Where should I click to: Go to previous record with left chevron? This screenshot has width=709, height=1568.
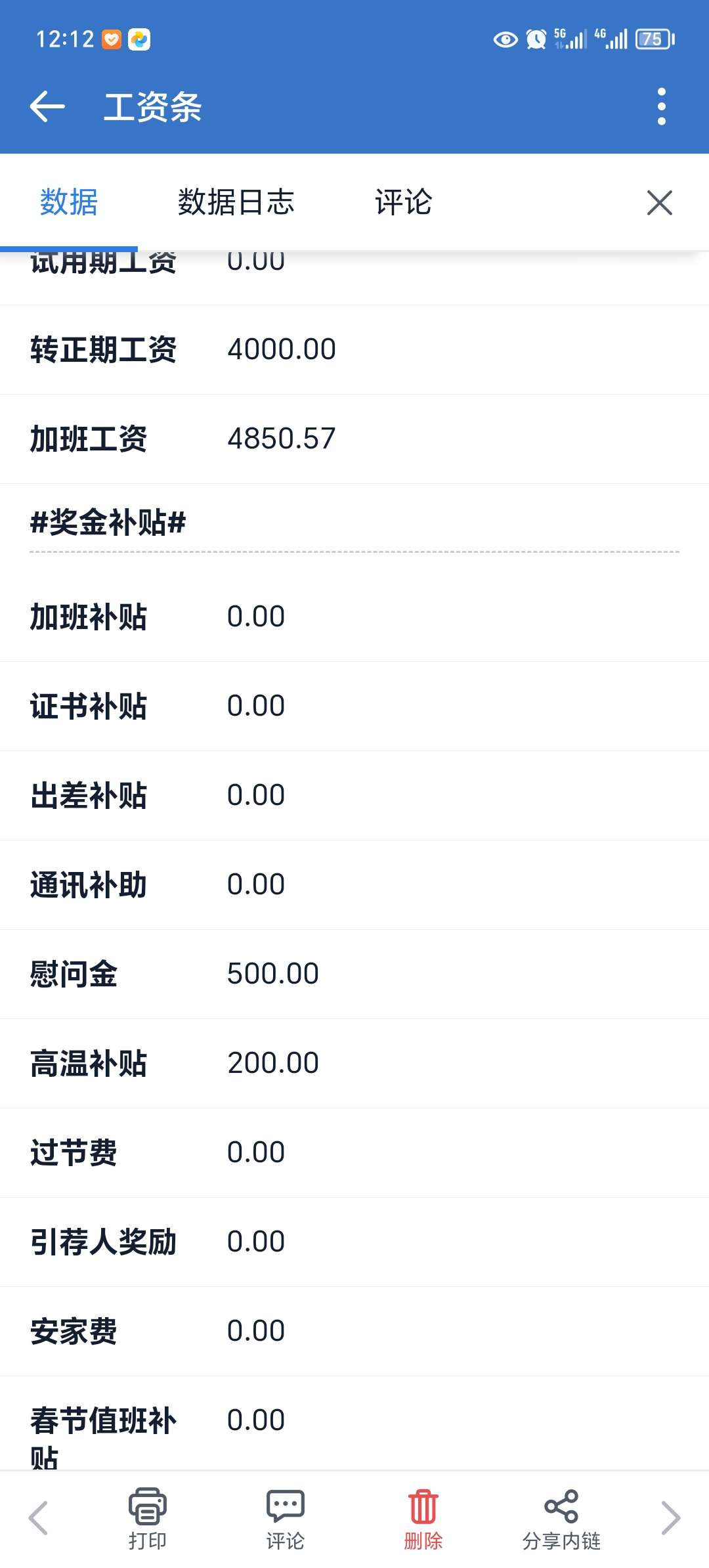click(38, 1518)
